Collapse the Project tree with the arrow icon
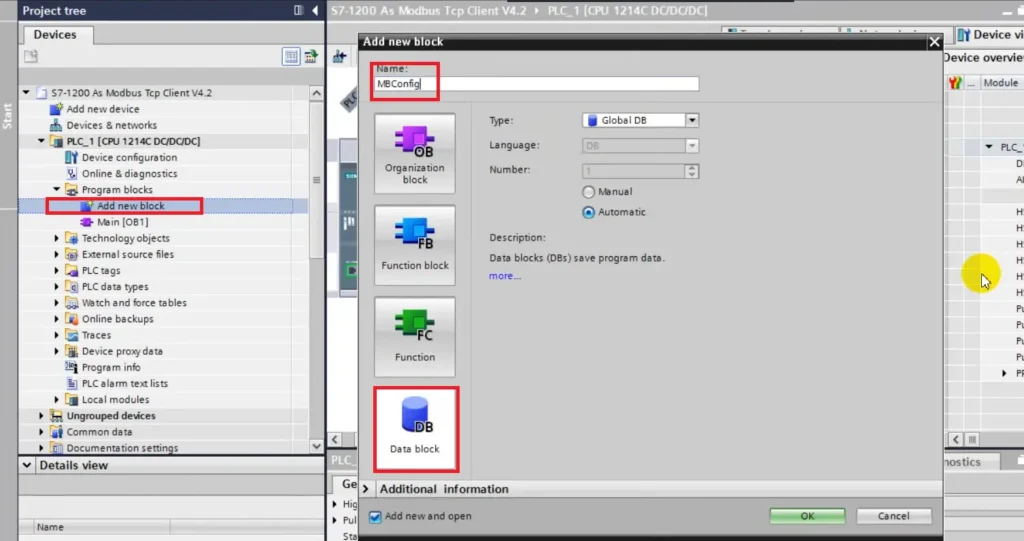The image size is (1024, 541). (x=315, y=10)
